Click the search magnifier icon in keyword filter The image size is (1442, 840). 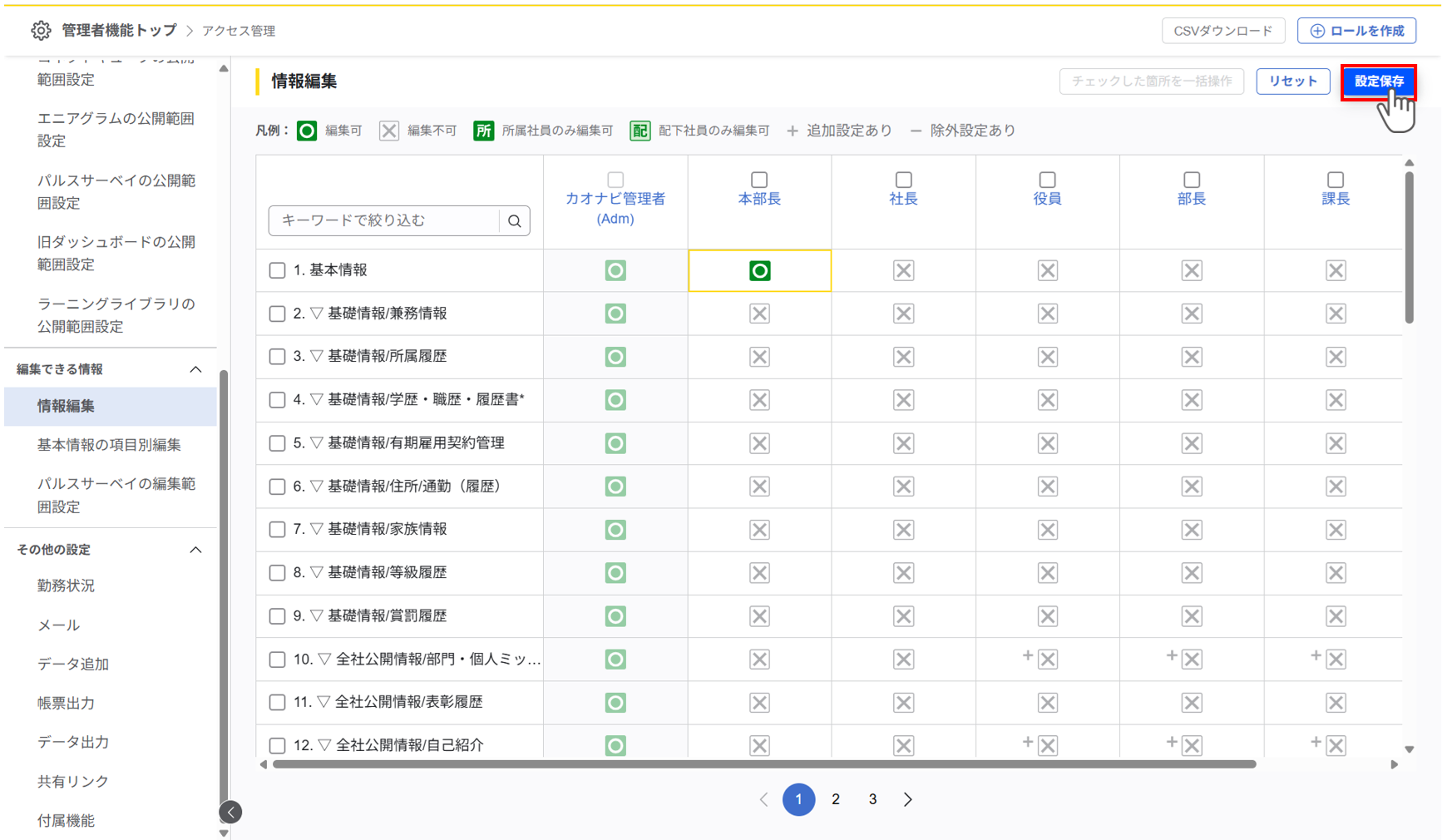[x=515, y=221]
